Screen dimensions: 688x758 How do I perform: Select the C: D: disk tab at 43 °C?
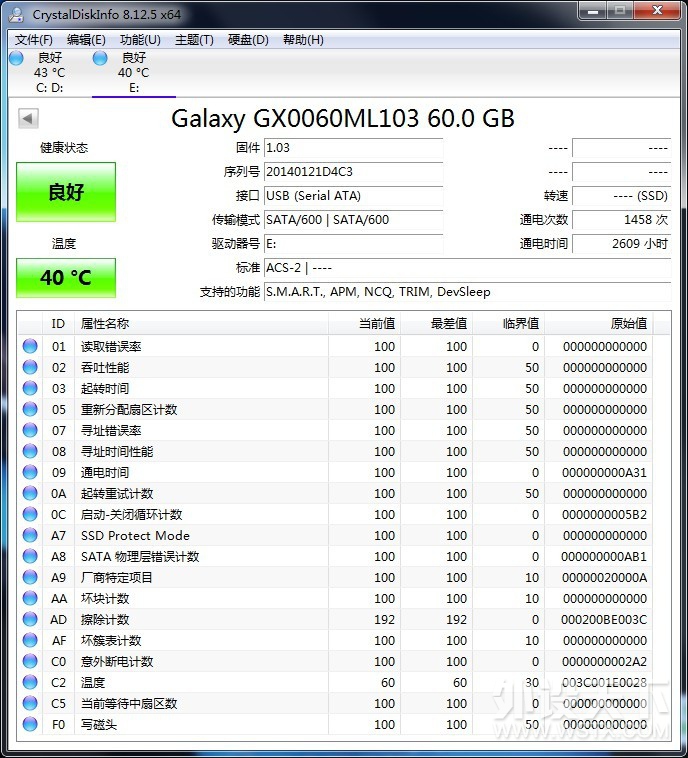point(50,73)
